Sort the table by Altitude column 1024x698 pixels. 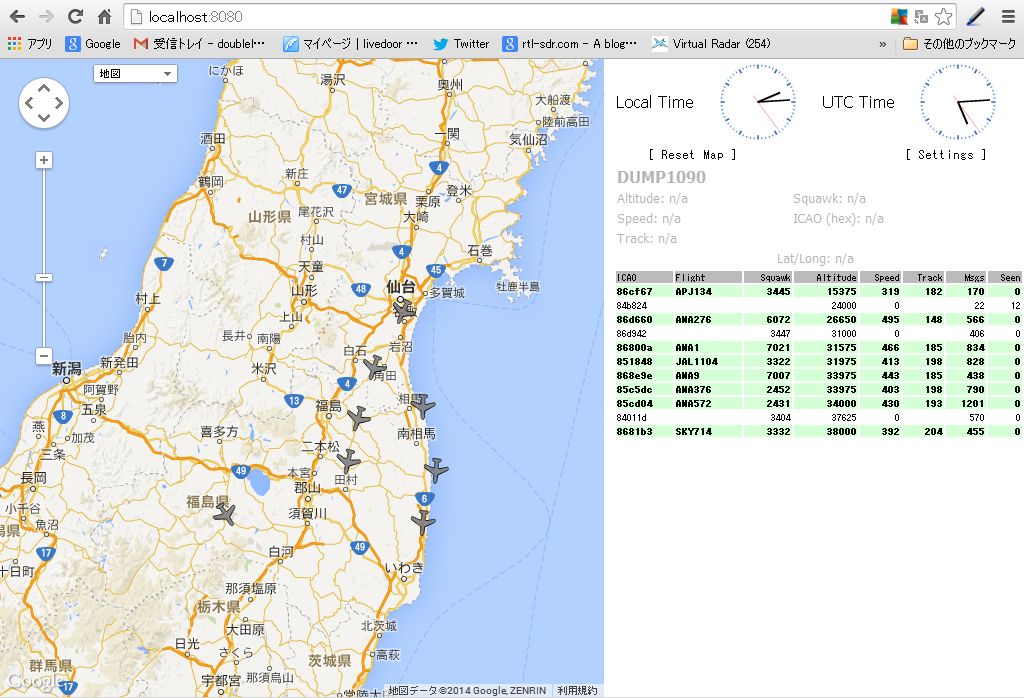click(x=826, y=278)
